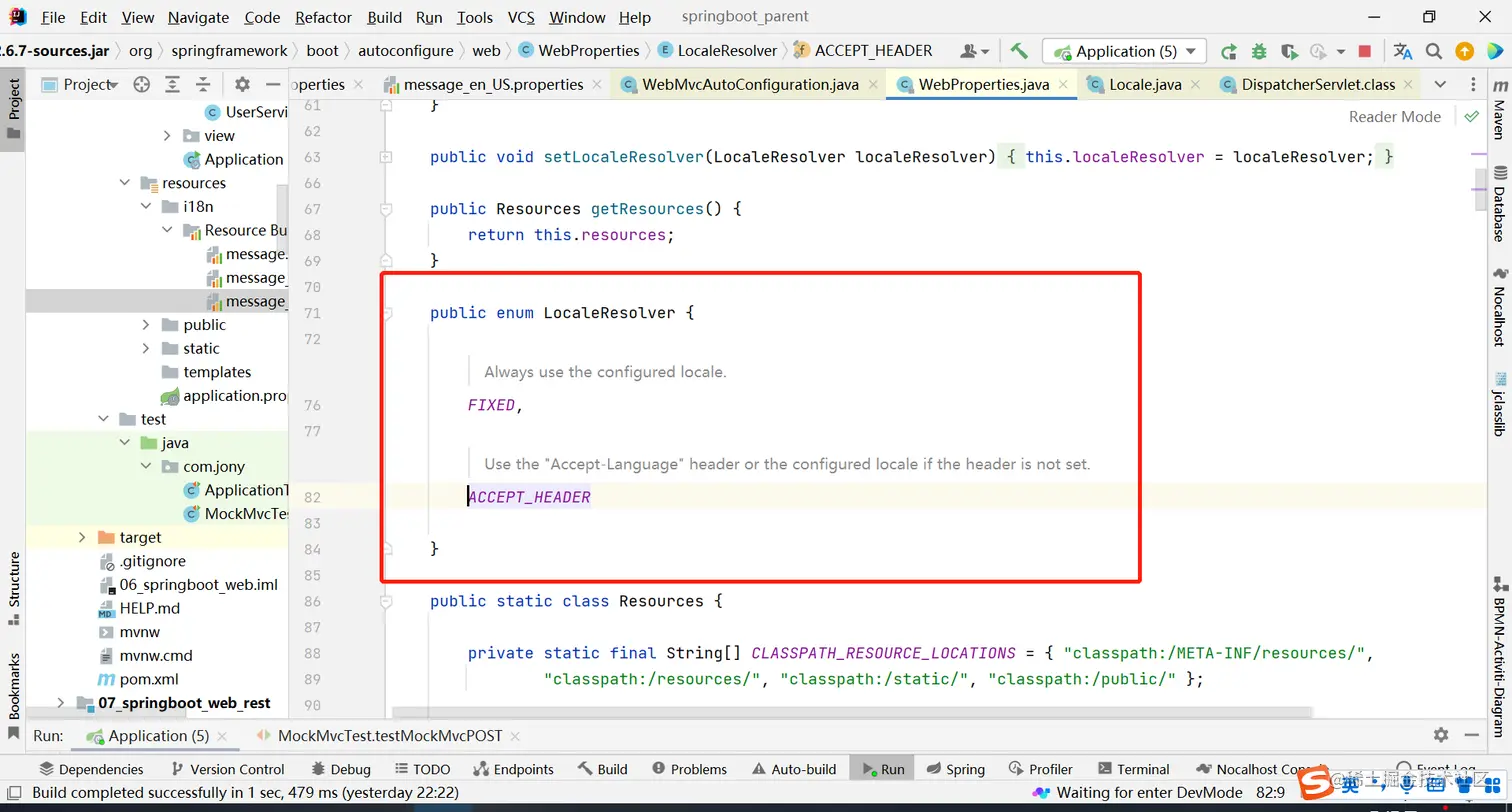This screenshot has width=1512, height=812.
Task: Open the Dependencies tool window
Action: click(91, 769)
